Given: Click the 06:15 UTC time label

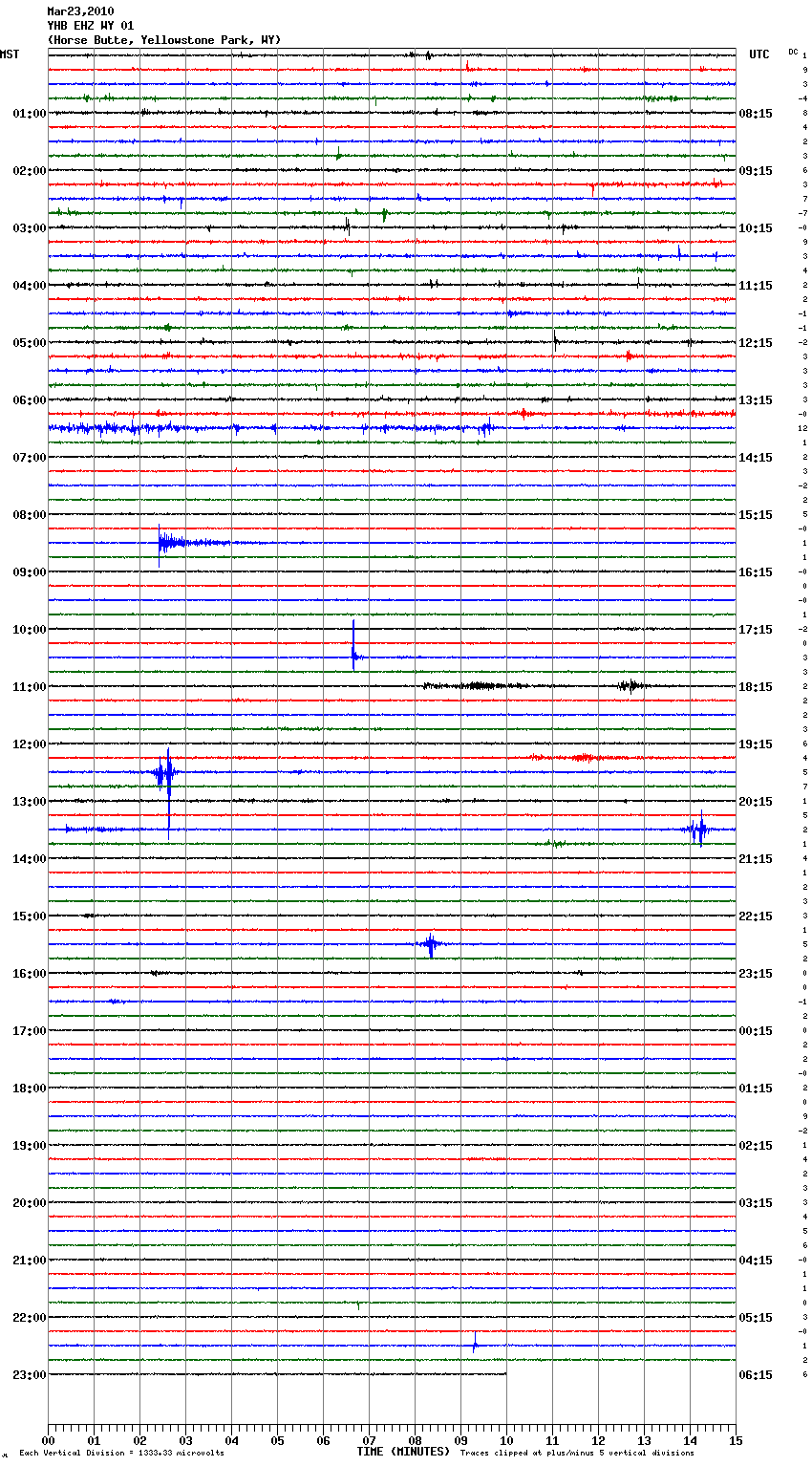Looking at the screenshot, I should (x=756, y=1375).
